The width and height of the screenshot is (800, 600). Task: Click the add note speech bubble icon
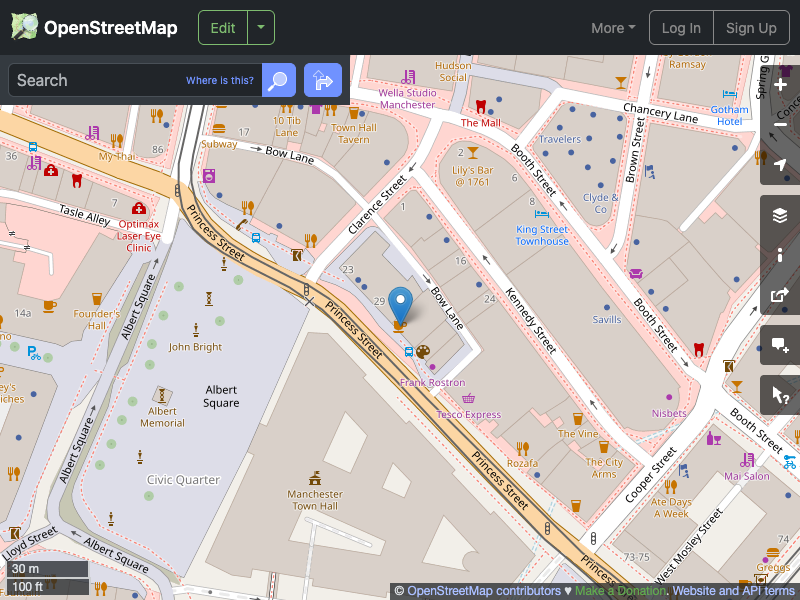(x=781, y=345)
